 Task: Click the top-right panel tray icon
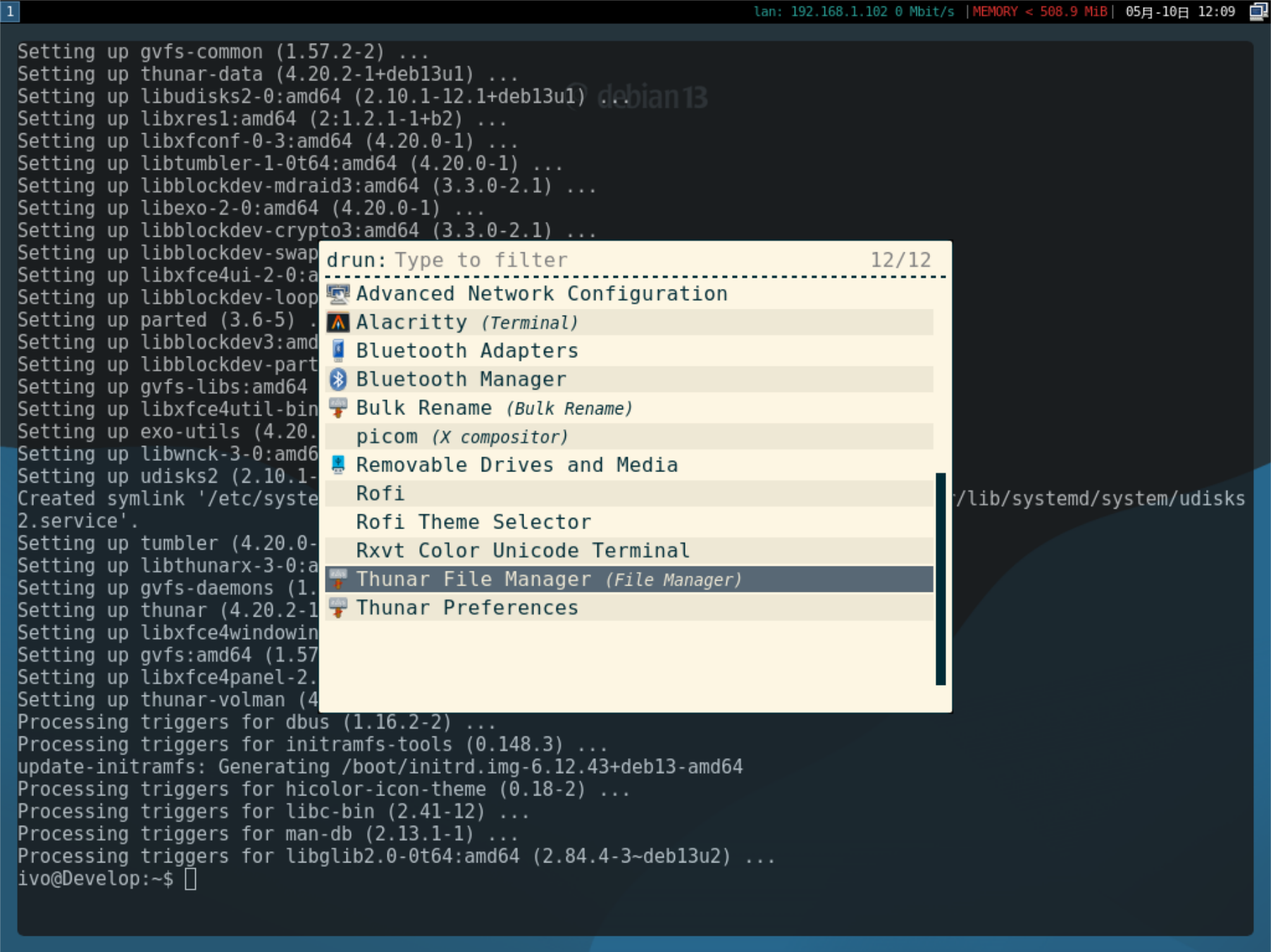pyautogui.click(x=1258, y=11)
